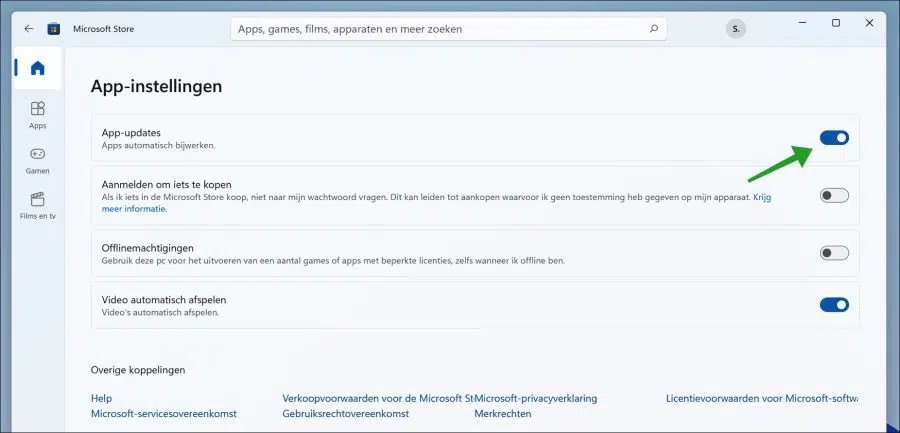Screen dimensions: 900x433
Task: Click the App-updates label
Action: [x=131, y=133]
